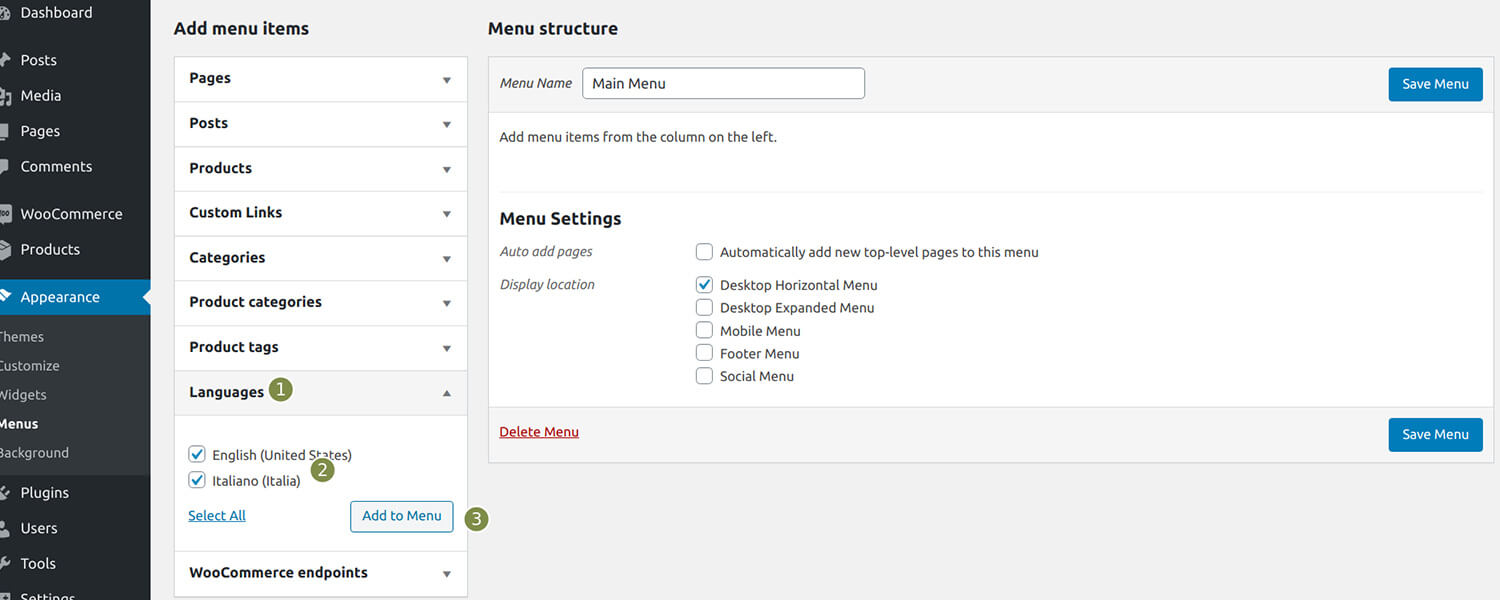Open Tools in the admin sidebar
Viewport: 1500px width, 600px height.
pyautogui.click(x=38, y=564)
